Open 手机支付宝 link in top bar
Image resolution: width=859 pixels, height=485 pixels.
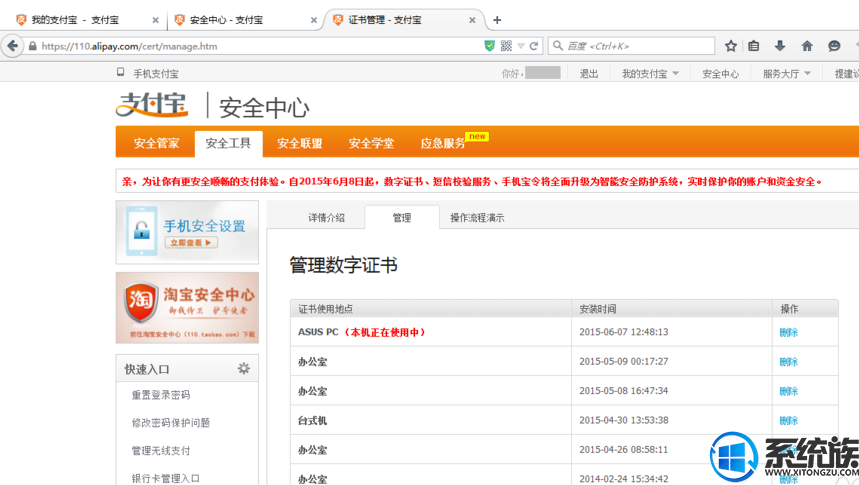(x=156, y=73)
